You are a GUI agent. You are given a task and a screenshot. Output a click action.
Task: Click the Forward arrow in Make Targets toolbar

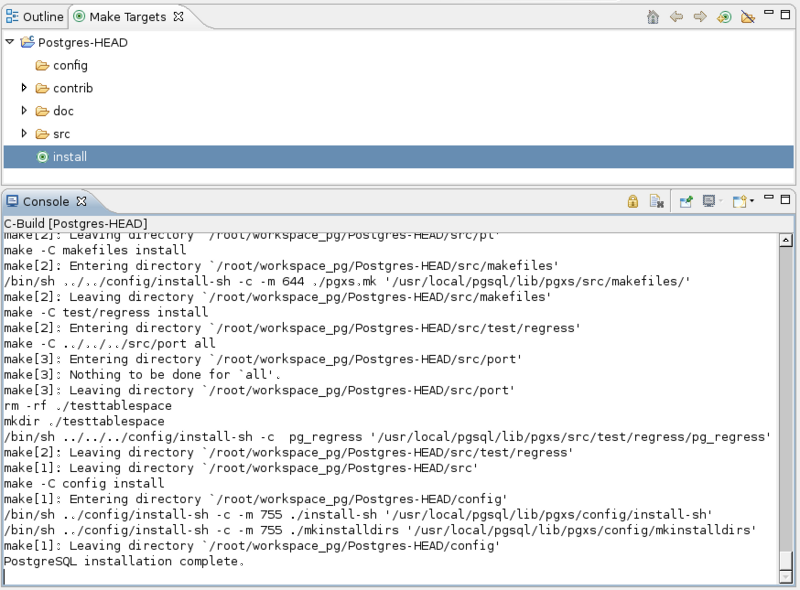click(x=700, y=17)
